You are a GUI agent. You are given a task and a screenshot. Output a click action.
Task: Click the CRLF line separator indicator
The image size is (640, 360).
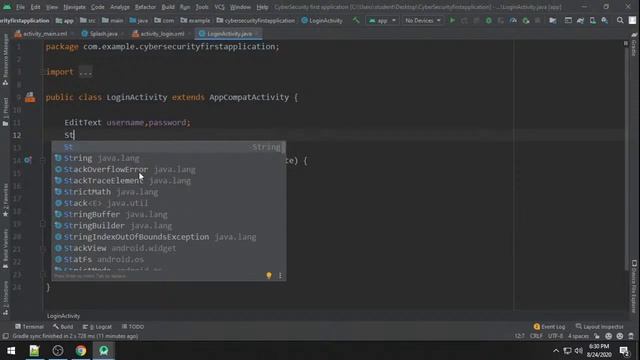[x=536, y=336]
